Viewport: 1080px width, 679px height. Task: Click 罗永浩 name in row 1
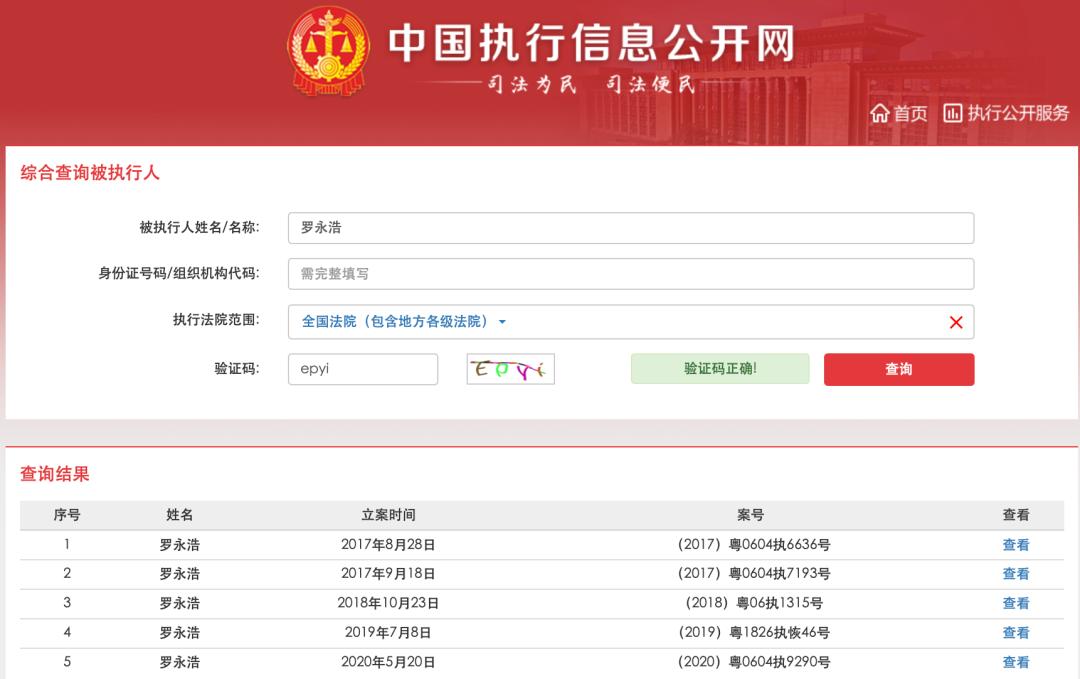(180, 545)
